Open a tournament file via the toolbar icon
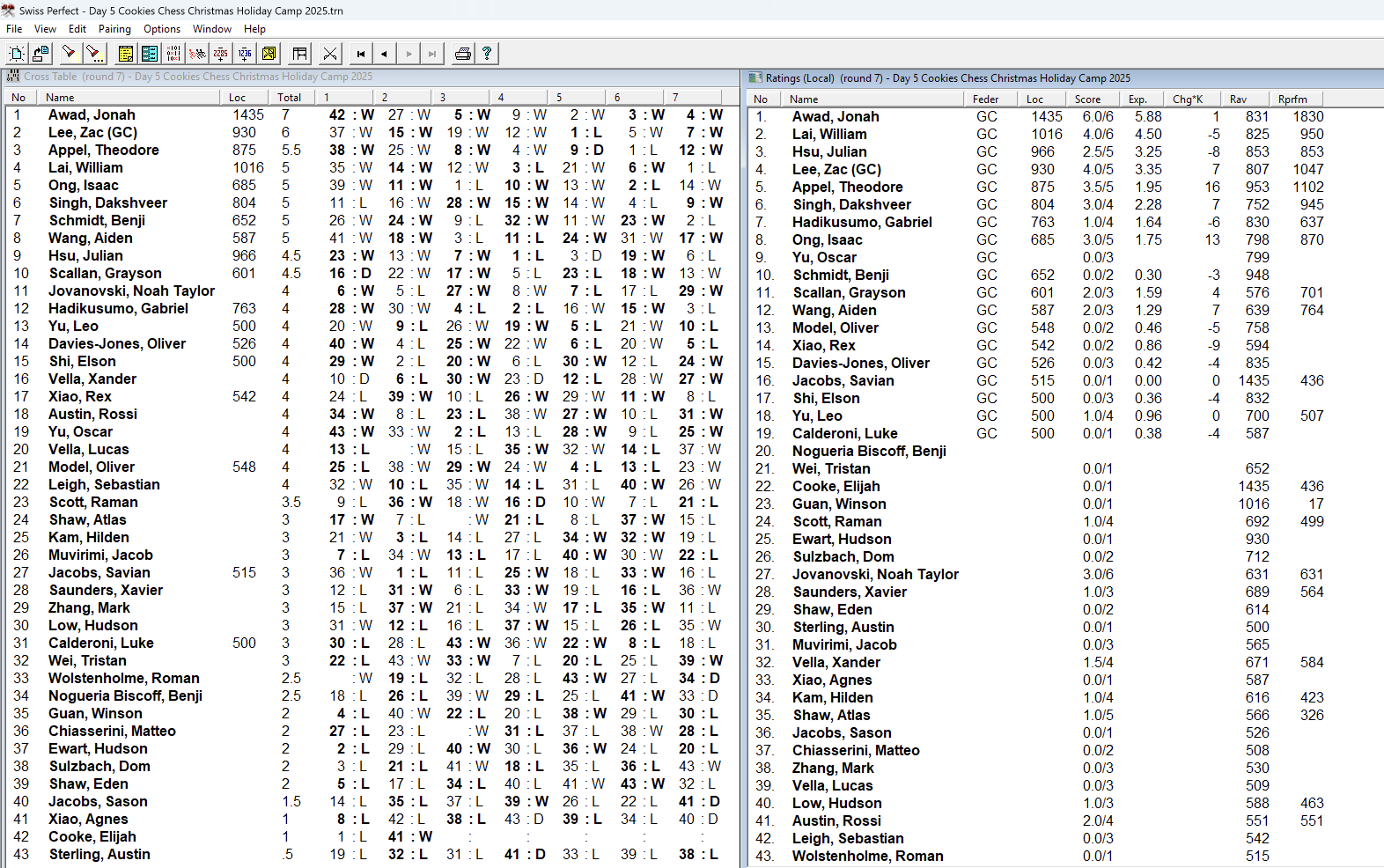Image resolution: width=1384 pixels, height=868 pixels. click(40, 54)
